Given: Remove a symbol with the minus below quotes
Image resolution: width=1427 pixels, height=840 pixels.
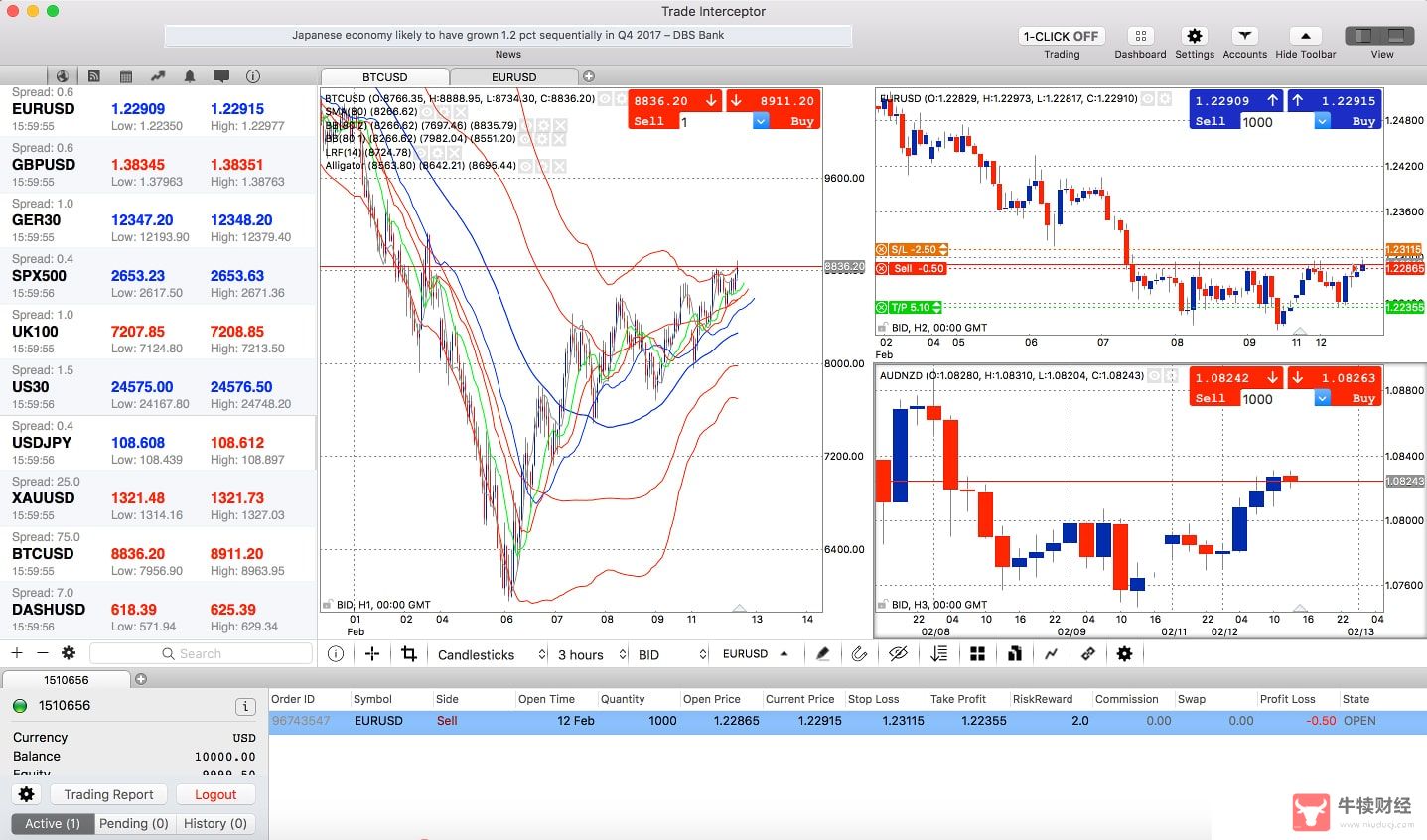Looking at the screenshot, I should click(x=42, y=653).
